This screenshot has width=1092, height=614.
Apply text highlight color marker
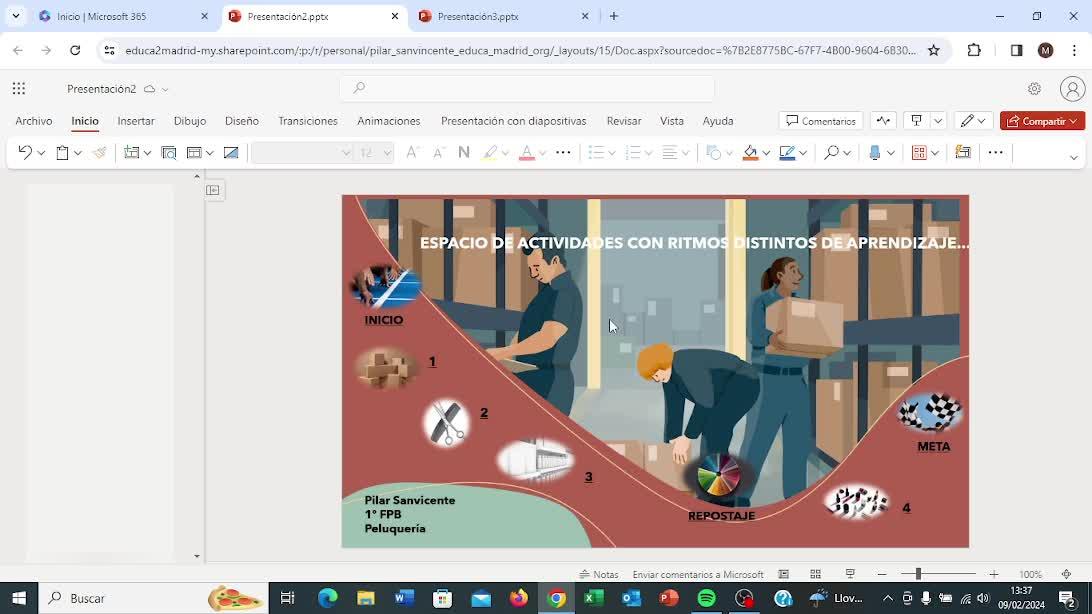490,152
